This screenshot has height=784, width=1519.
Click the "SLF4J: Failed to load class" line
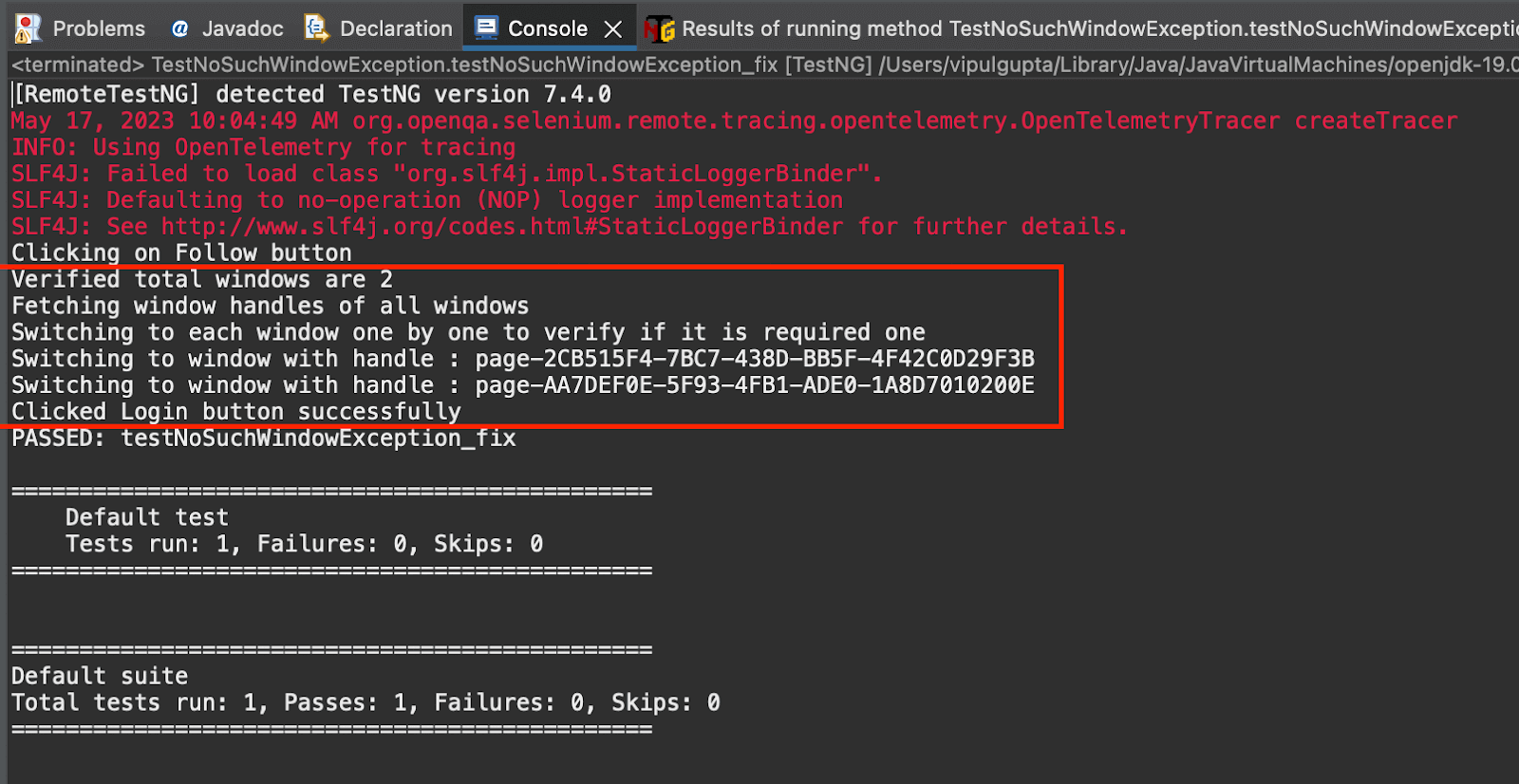pyautogui.click(x=447, y=174)
